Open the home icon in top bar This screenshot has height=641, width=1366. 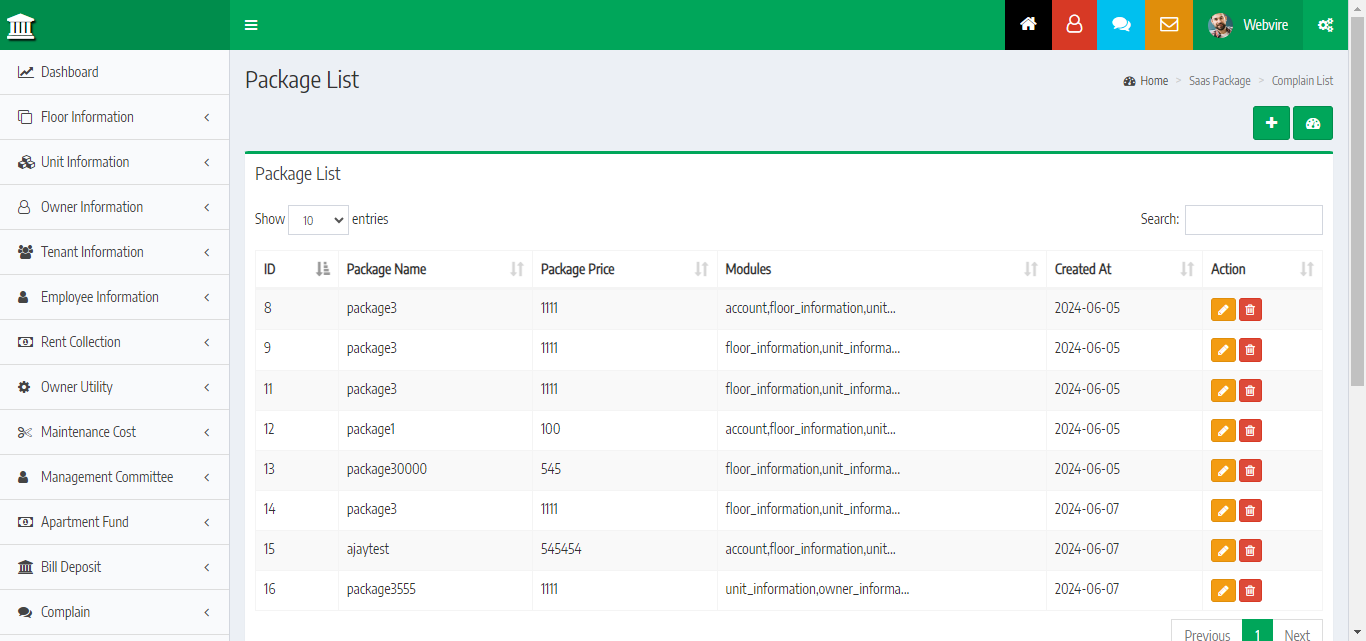tap(1028, 25)
